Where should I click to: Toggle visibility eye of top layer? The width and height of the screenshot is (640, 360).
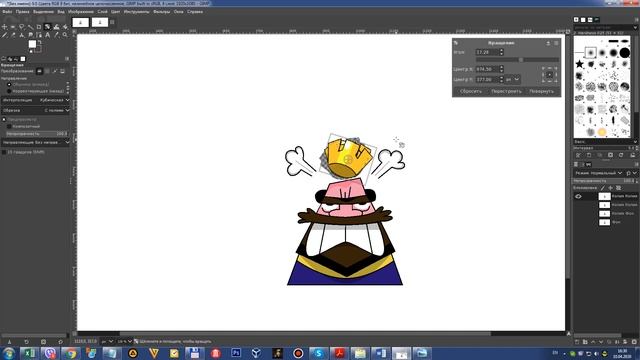[x=578, y=197]
